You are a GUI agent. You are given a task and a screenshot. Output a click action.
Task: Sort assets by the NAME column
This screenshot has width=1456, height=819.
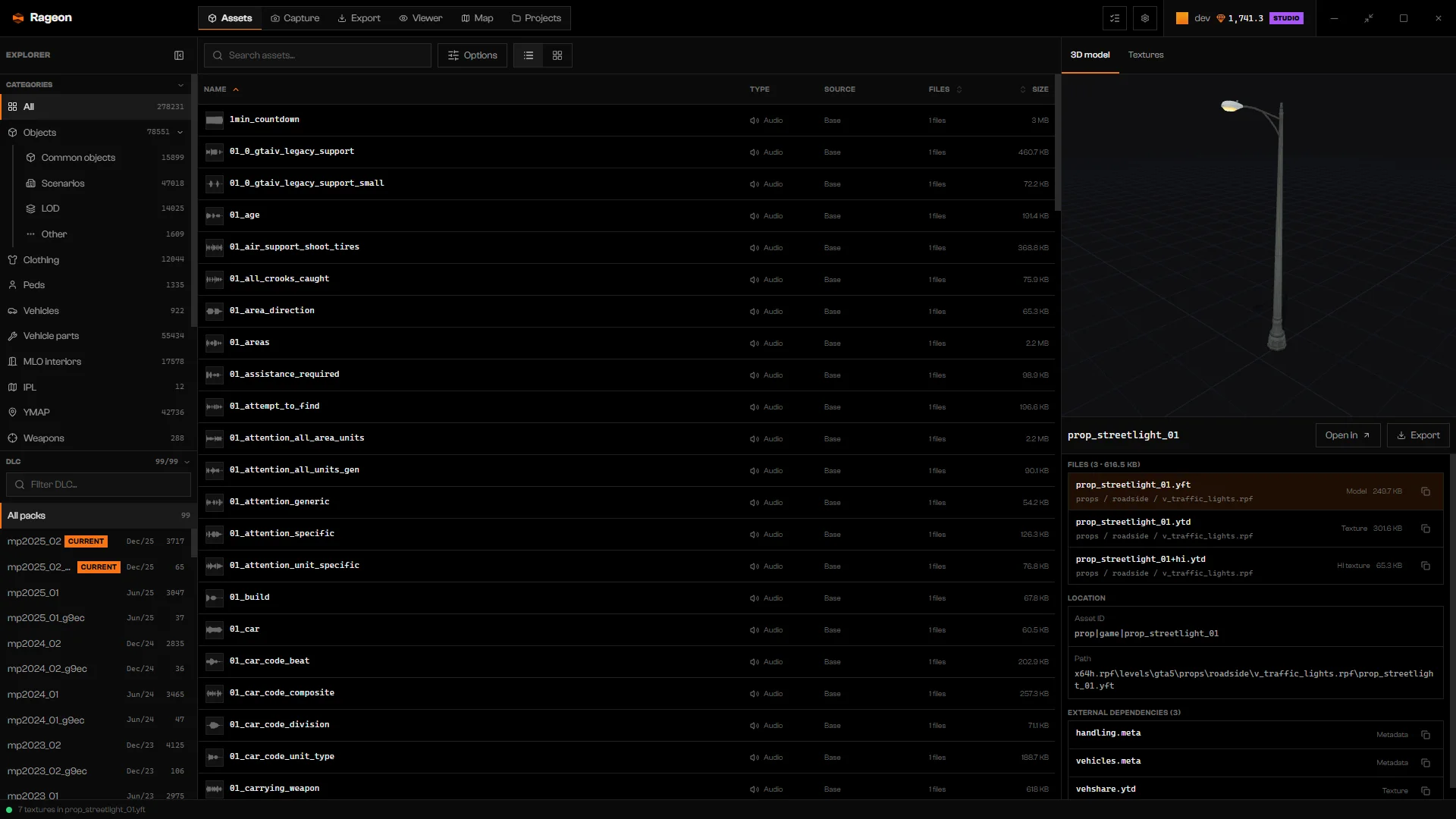pos(221,89)
